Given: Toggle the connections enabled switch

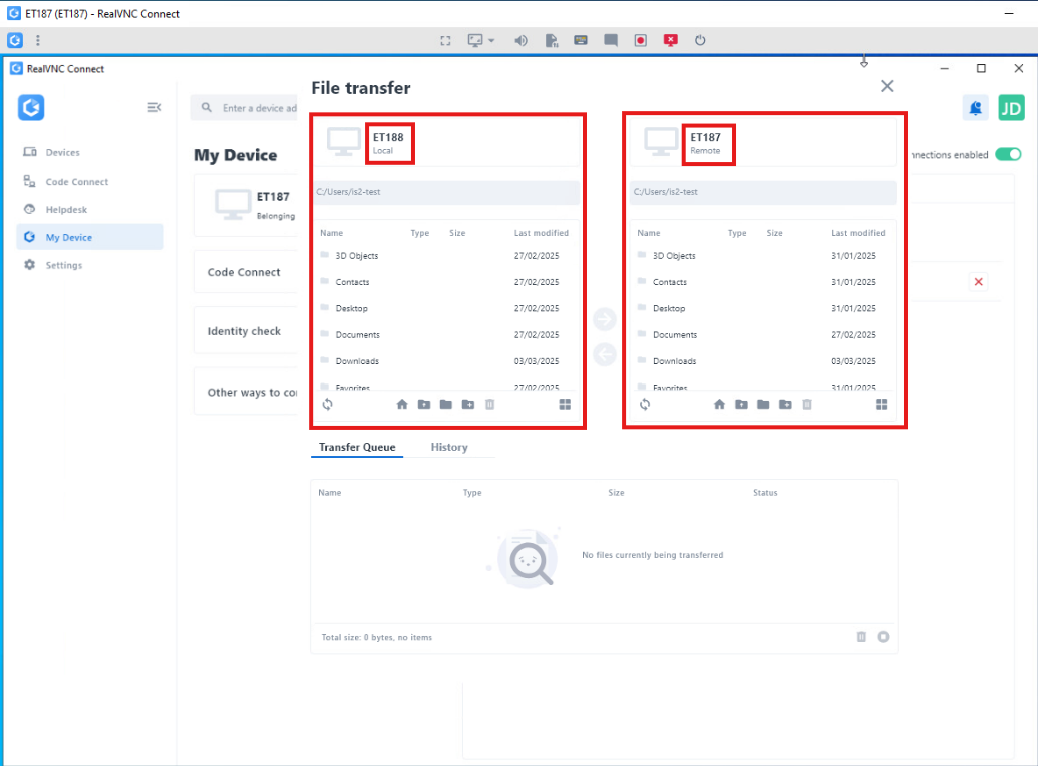Looking at the screenshot, I should click(x=1008, y=154).
